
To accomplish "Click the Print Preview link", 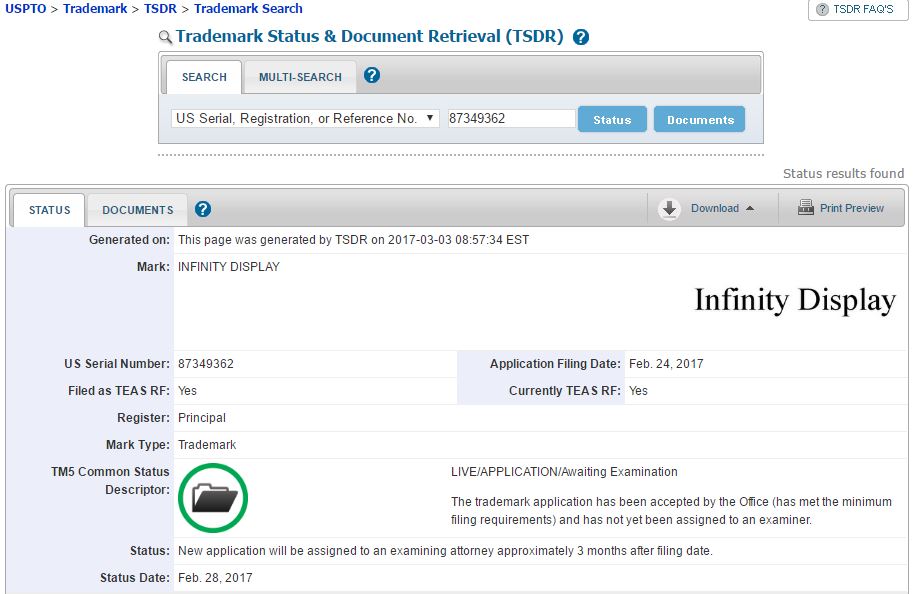I will tap(851, 208).
